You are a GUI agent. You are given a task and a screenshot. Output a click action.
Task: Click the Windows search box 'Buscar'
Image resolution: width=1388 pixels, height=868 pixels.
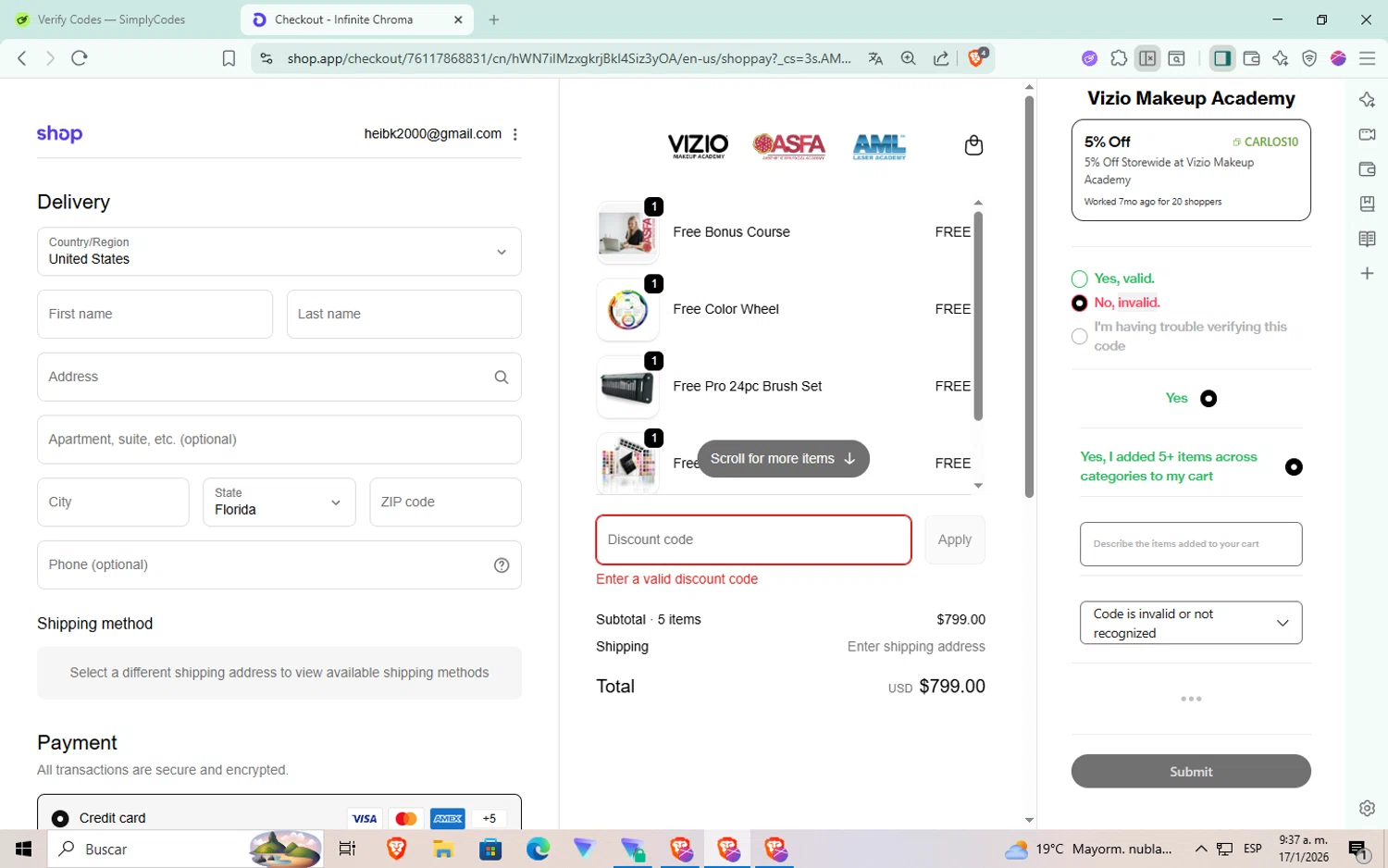tap(185, 849)
